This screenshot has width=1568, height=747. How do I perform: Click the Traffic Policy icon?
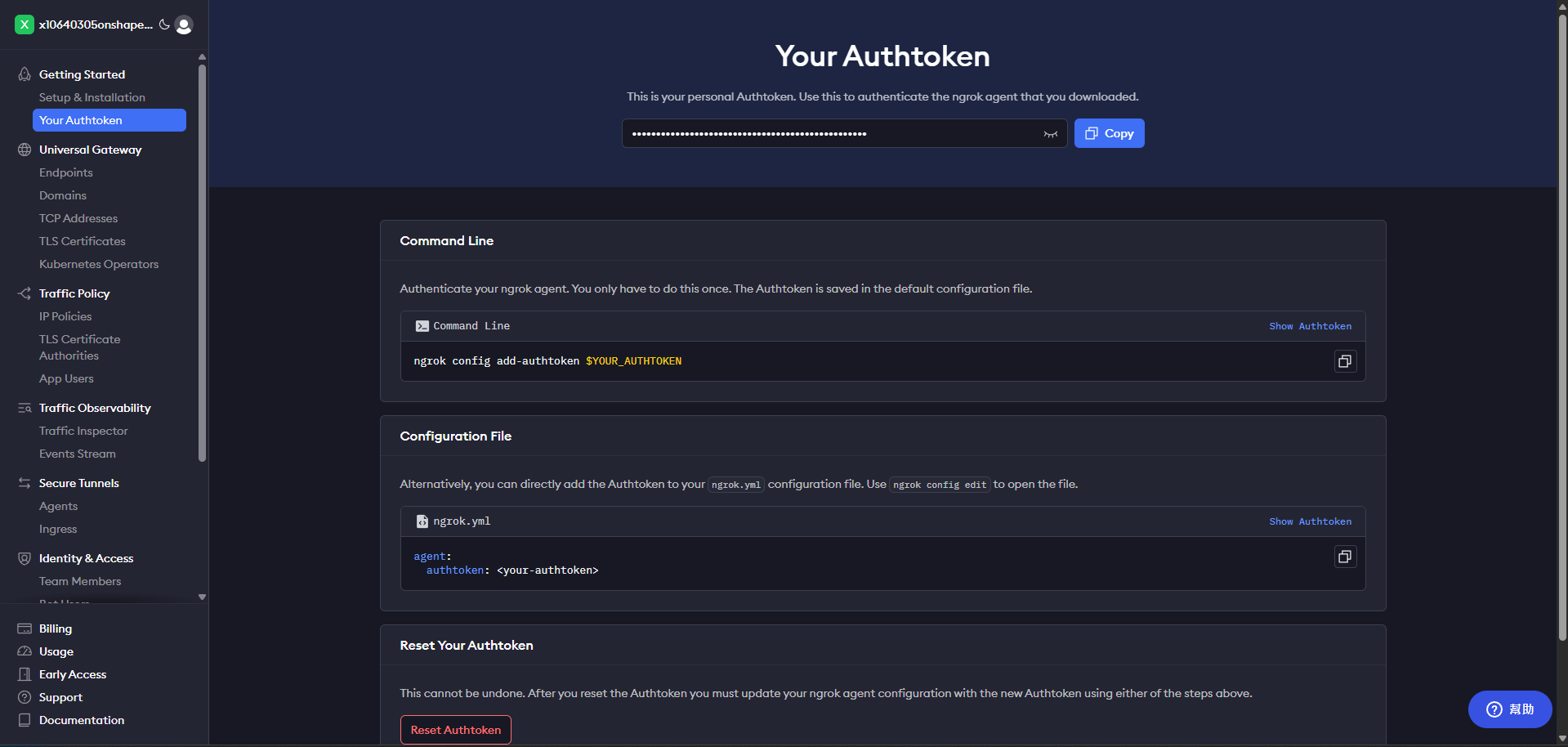(25, 293)
